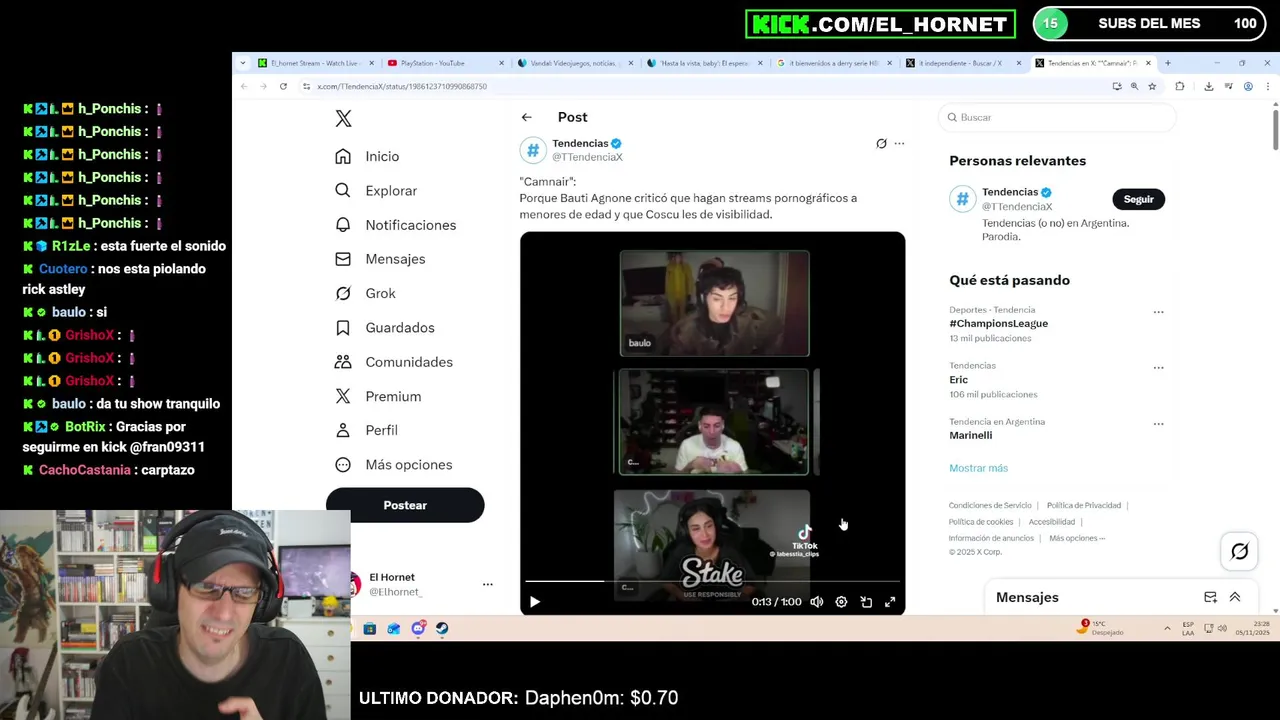Compose a new message in the Mensajes drawer
1280x720 pixels.
tap(1210, 597)
